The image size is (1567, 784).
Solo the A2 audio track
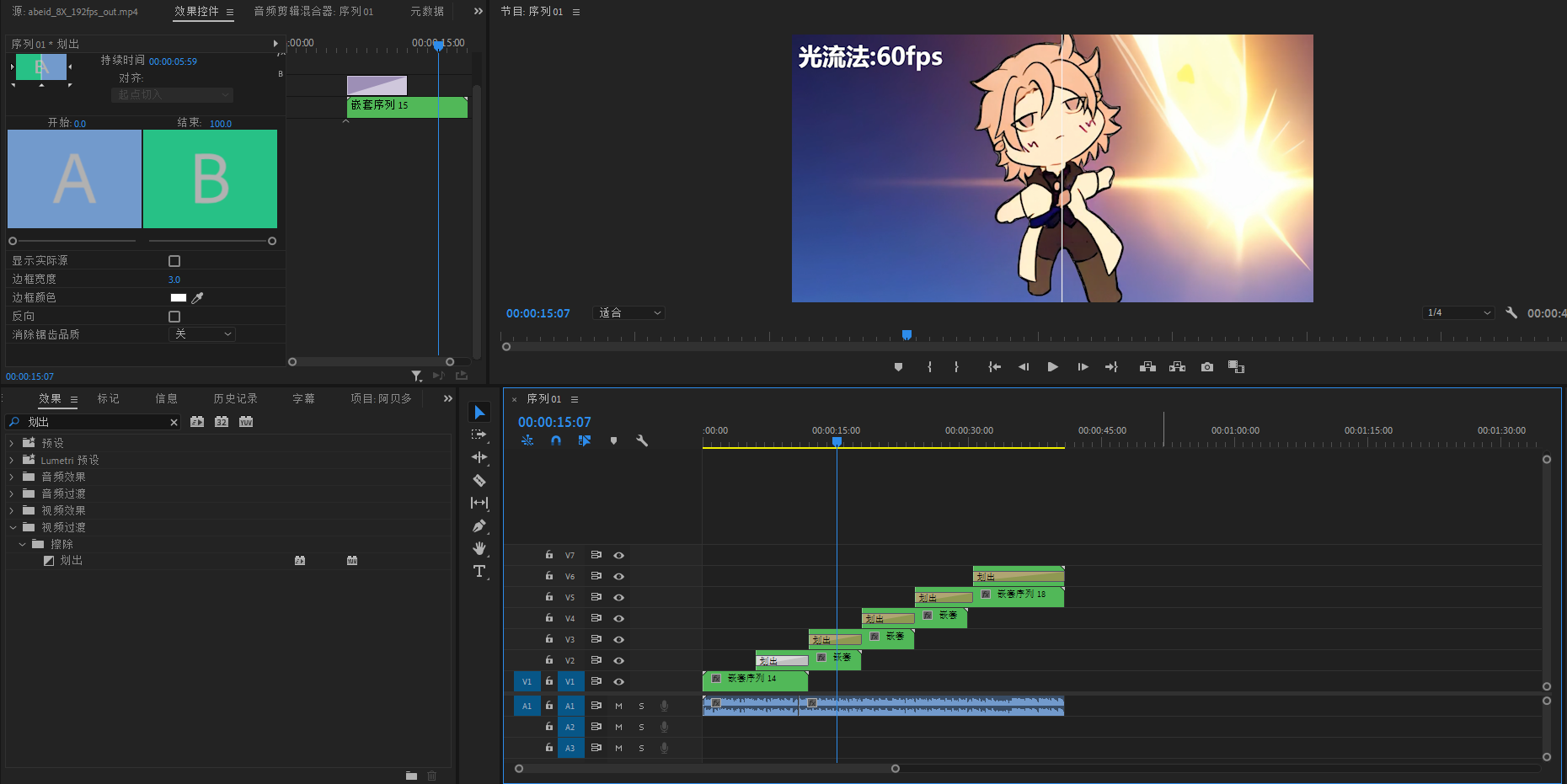pos(641,727)
